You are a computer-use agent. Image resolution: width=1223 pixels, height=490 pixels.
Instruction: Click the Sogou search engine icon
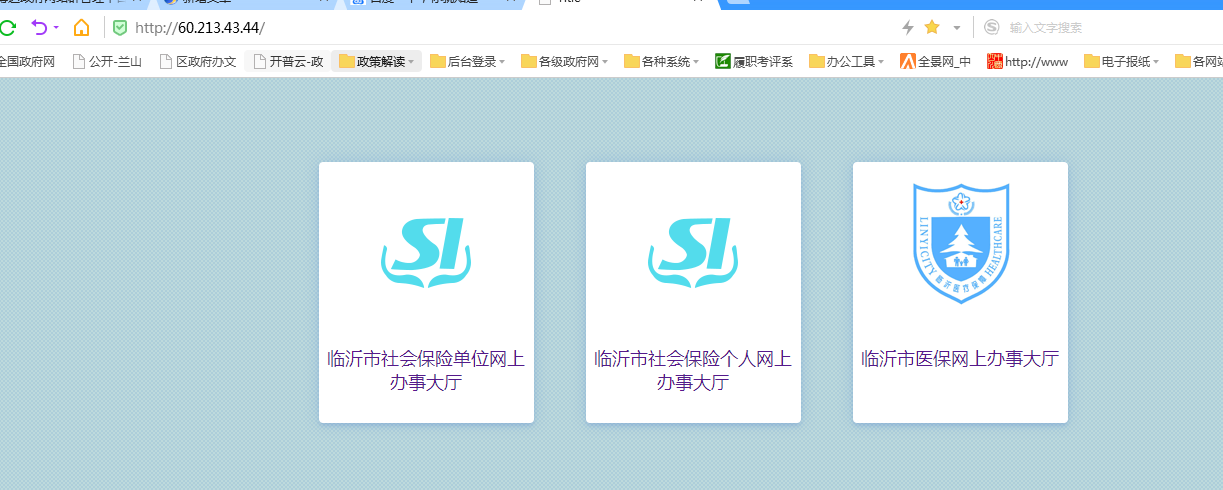pyautogui.click(x=991, y=27)
